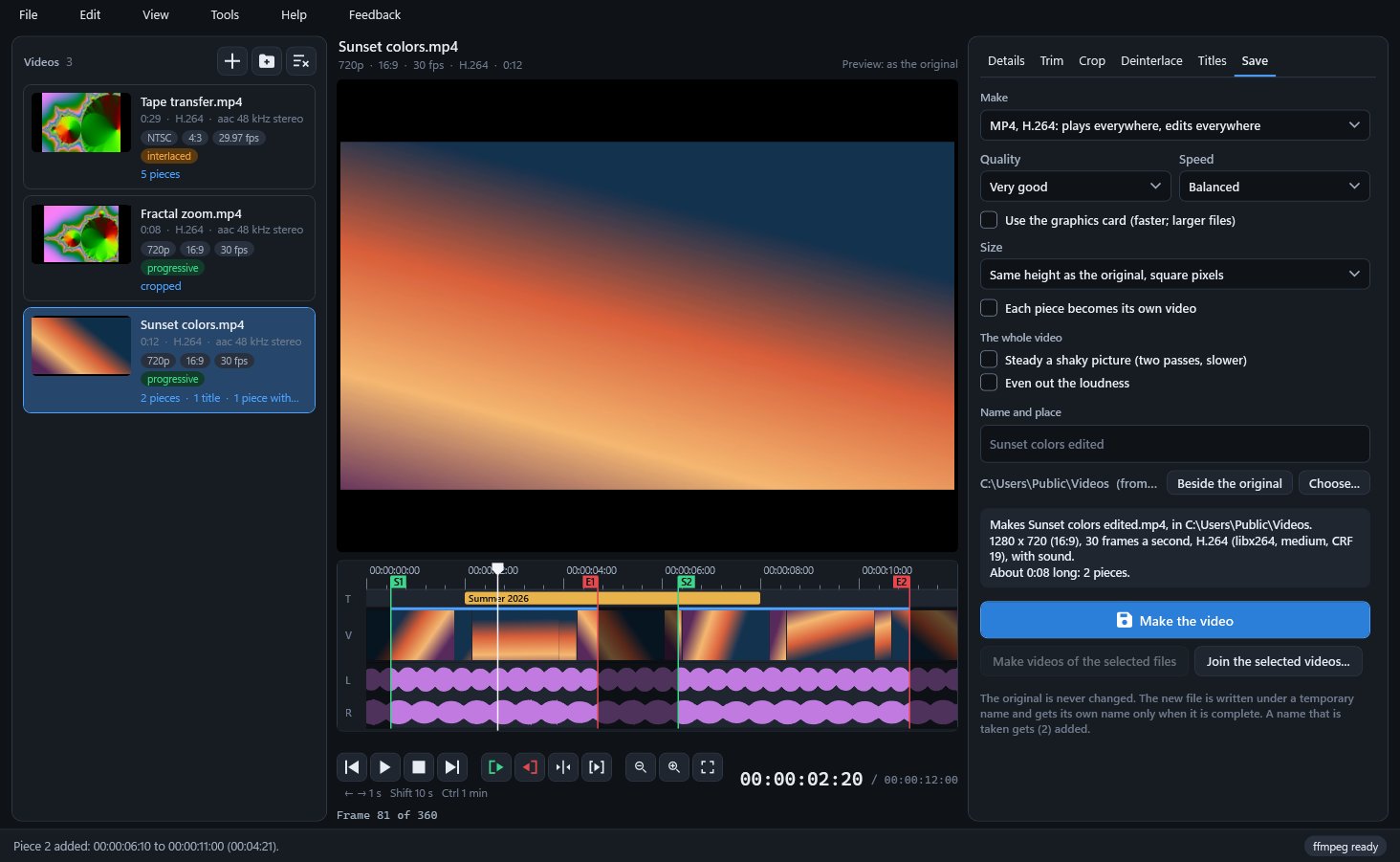Screen dimensions: 1400x862
Task: Click the '2 pieces' link
Action: [160, 398]
